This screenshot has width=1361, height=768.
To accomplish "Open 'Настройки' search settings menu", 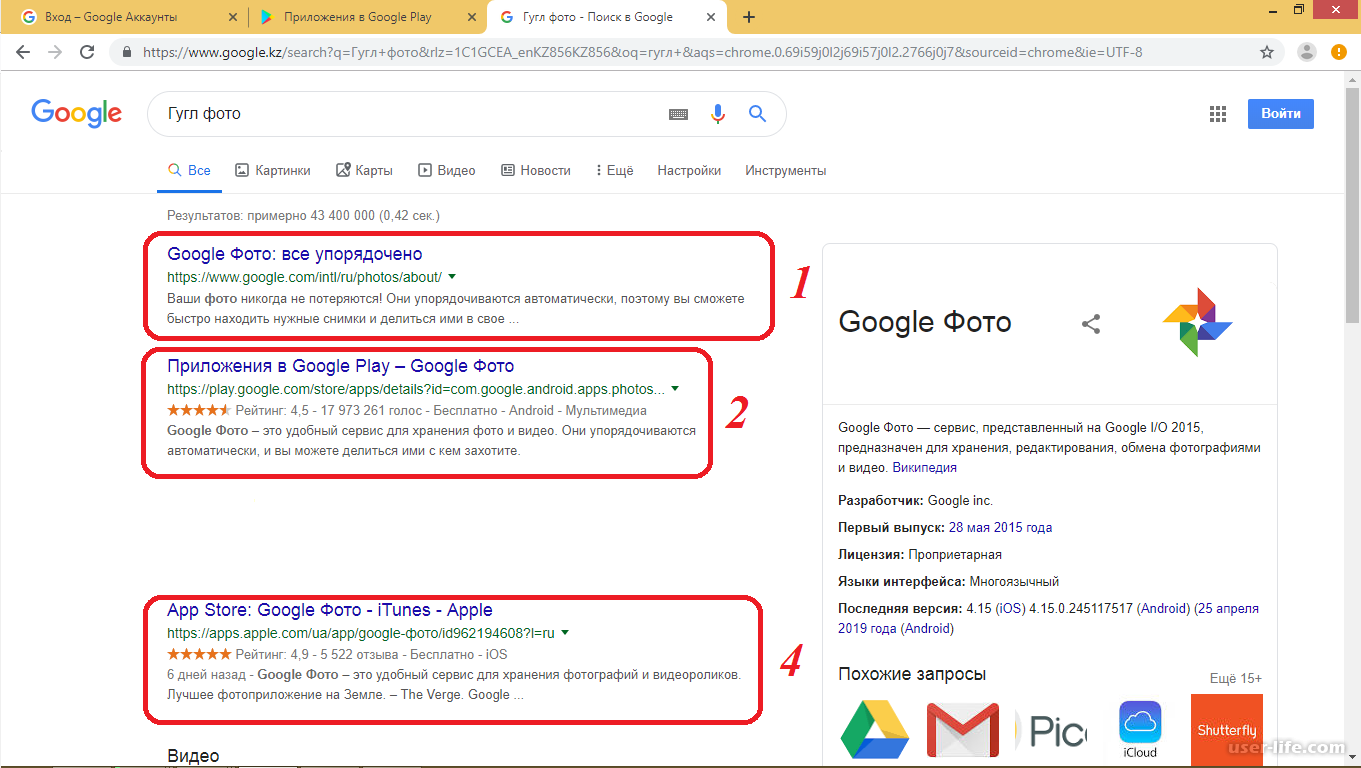I will [689, 171].
